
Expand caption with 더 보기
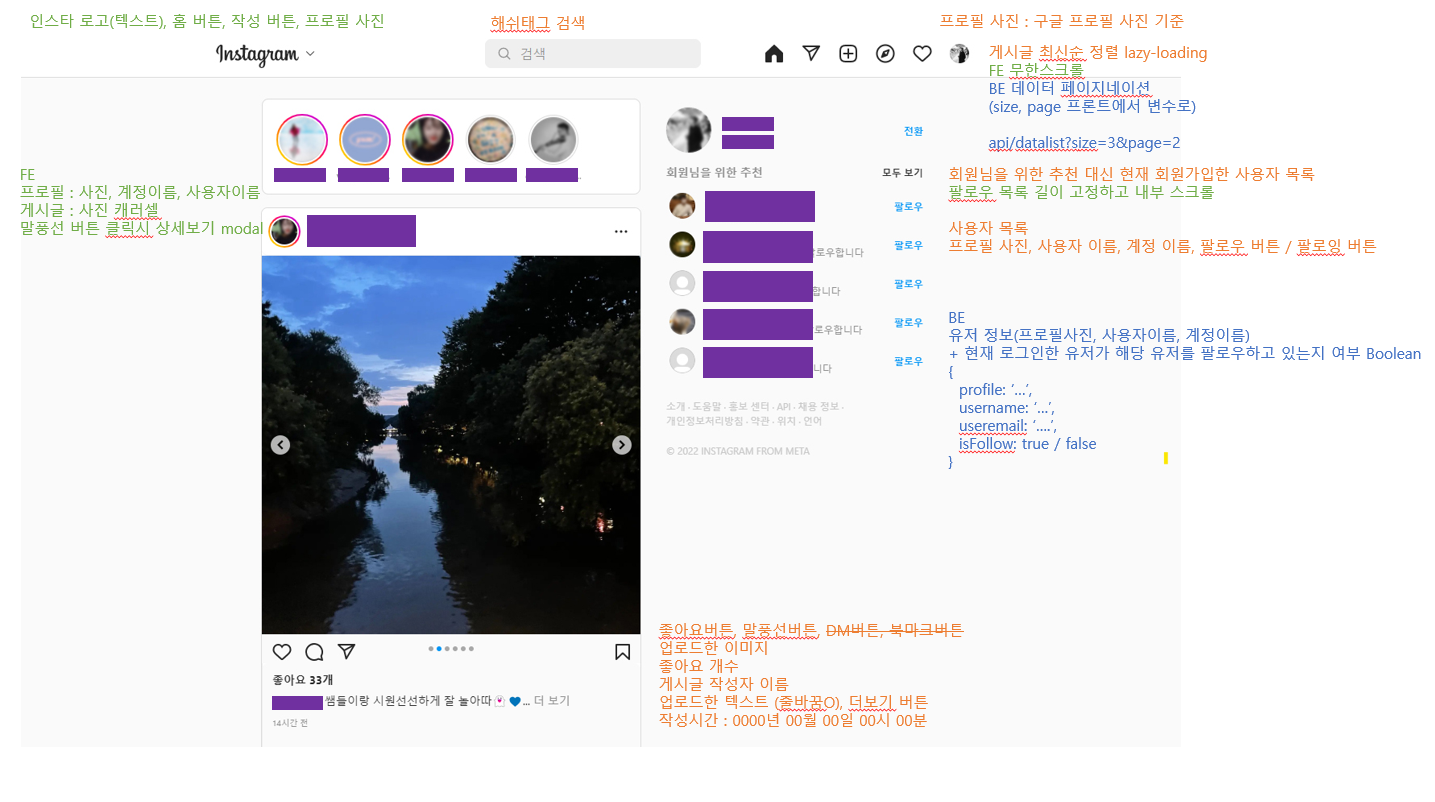(552, 702)
